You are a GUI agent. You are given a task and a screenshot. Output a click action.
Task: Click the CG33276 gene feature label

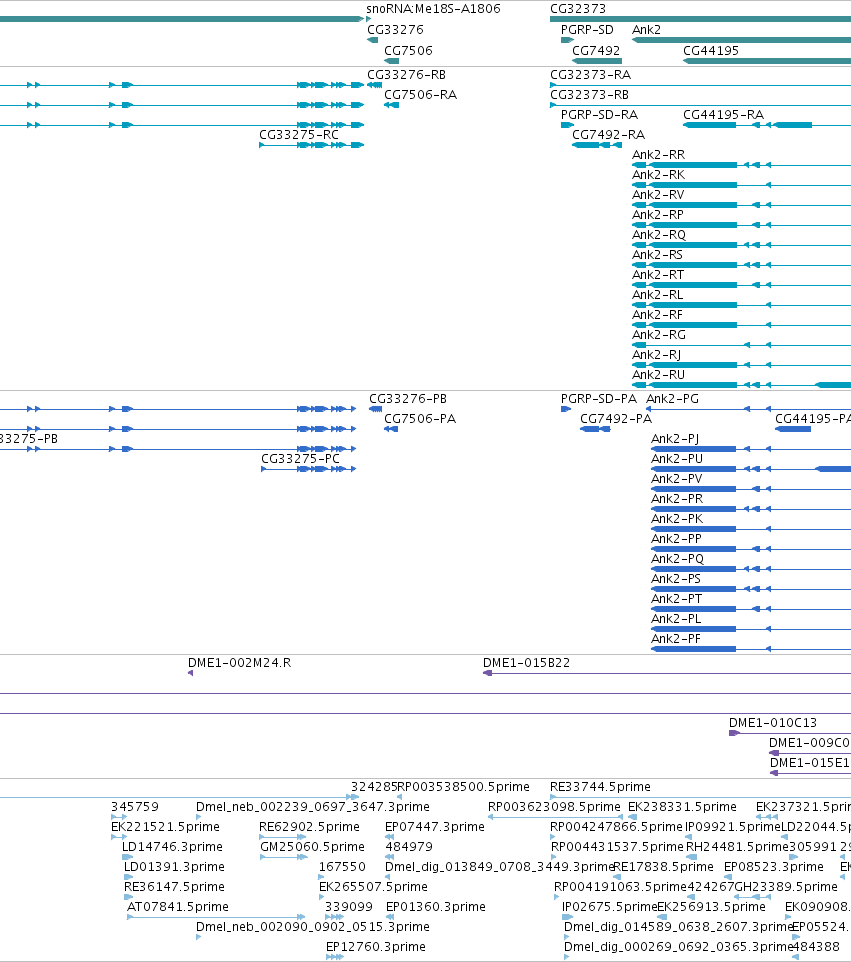click(395, 29)
